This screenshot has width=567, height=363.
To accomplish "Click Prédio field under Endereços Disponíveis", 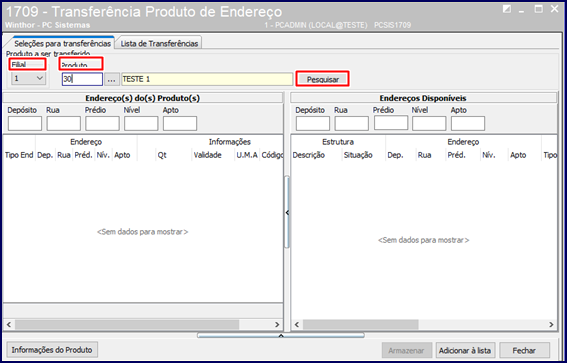I will click(x=391, y=123).
